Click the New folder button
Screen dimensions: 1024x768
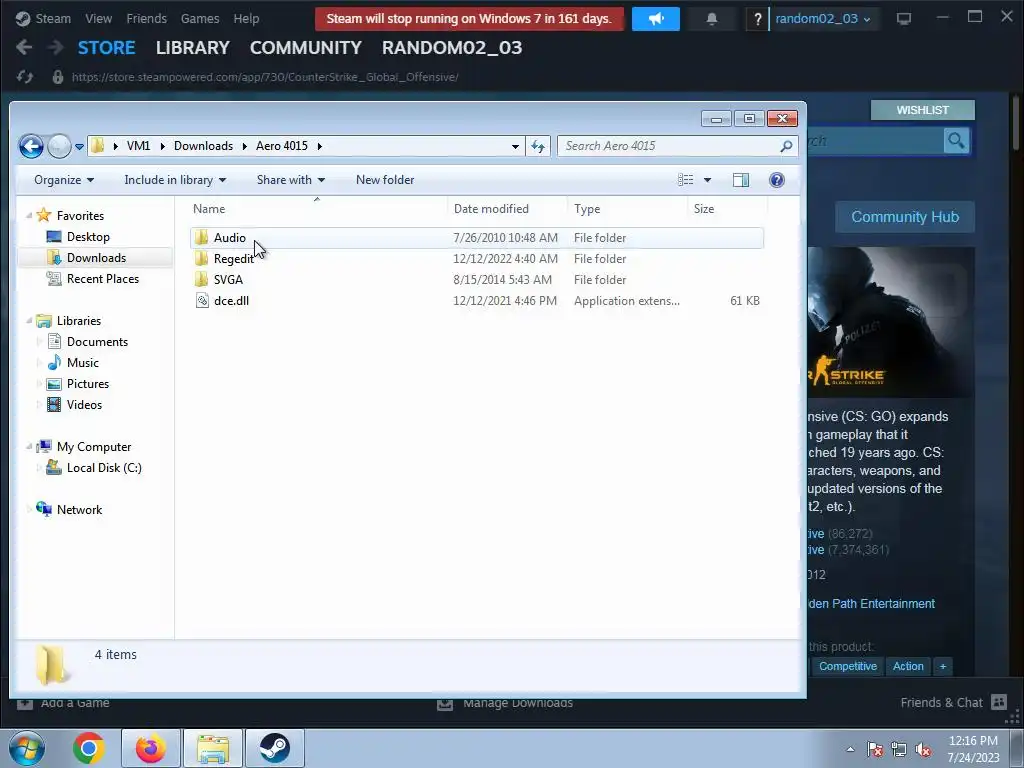[x=385, y=180]
